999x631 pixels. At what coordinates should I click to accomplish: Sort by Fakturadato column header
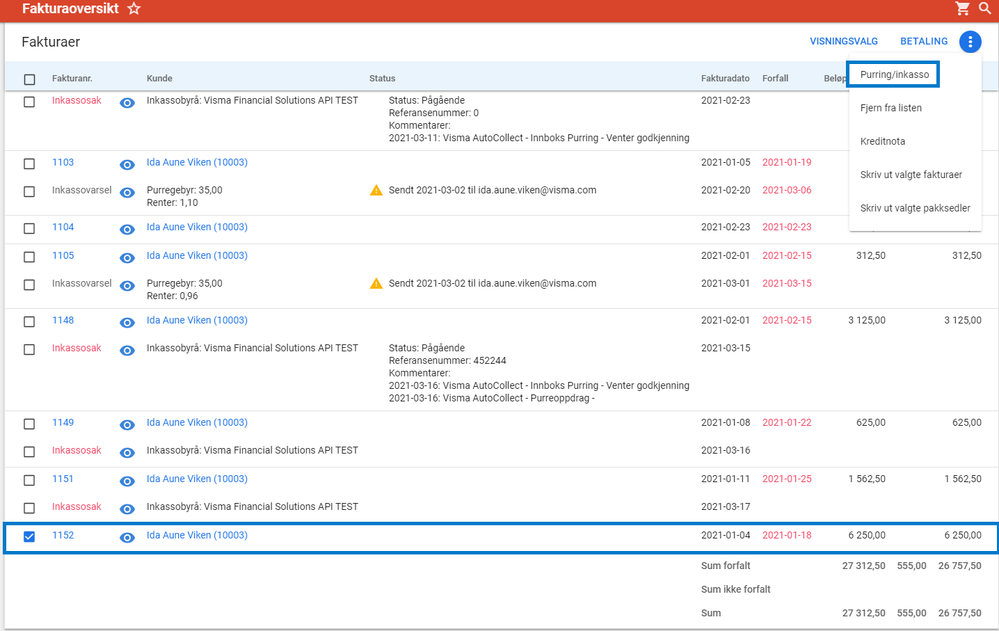pyautogui.click(x=725, y=79)
